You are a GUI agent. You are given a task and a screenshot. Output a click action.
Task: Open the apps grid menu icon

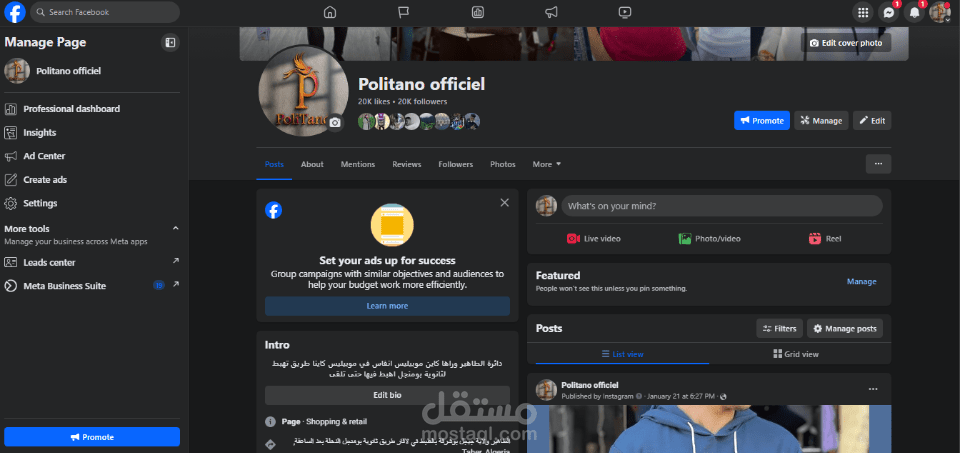tap(863, 12)
